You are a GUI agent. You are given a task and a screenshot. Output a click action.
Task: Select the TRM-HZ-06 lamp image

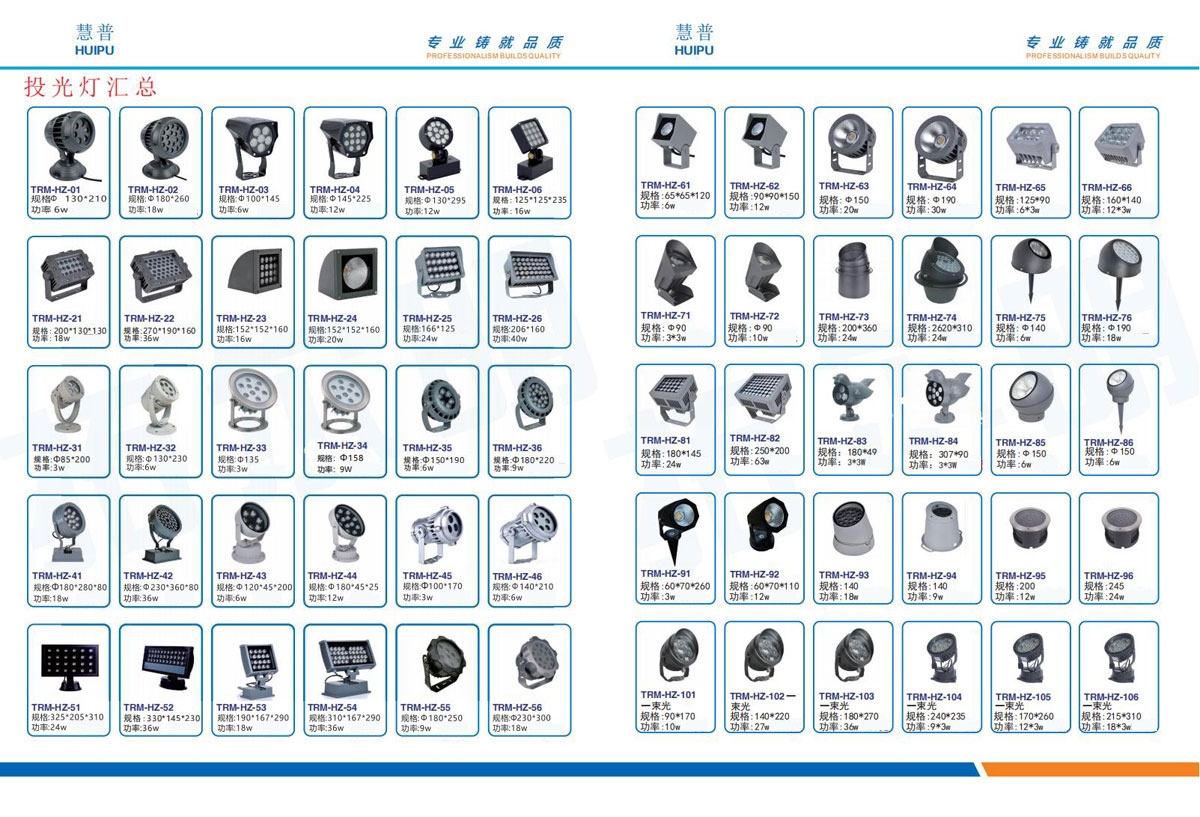point(529,146)
